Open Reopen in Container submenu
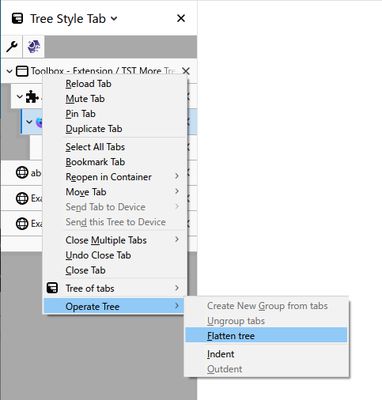382x400 pixels. [x=115, y=177]
